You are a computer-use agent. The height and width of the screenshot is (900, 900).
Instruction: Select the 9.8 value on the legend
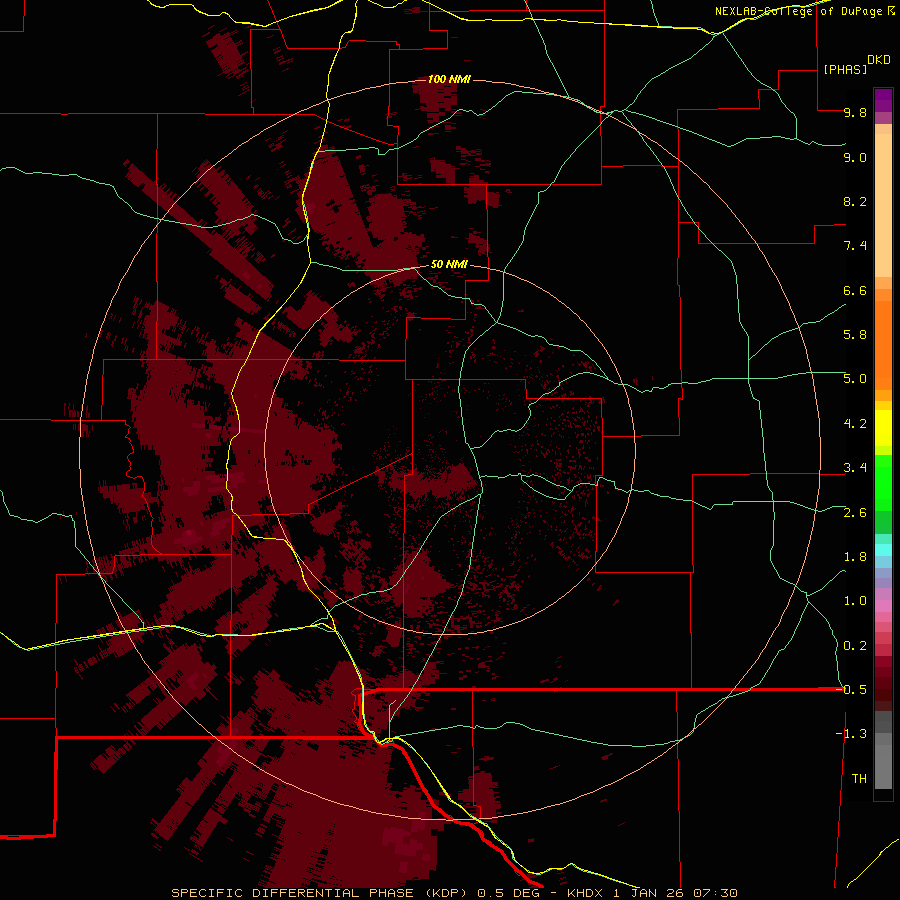pyautogui.click(x=855, y=113)
